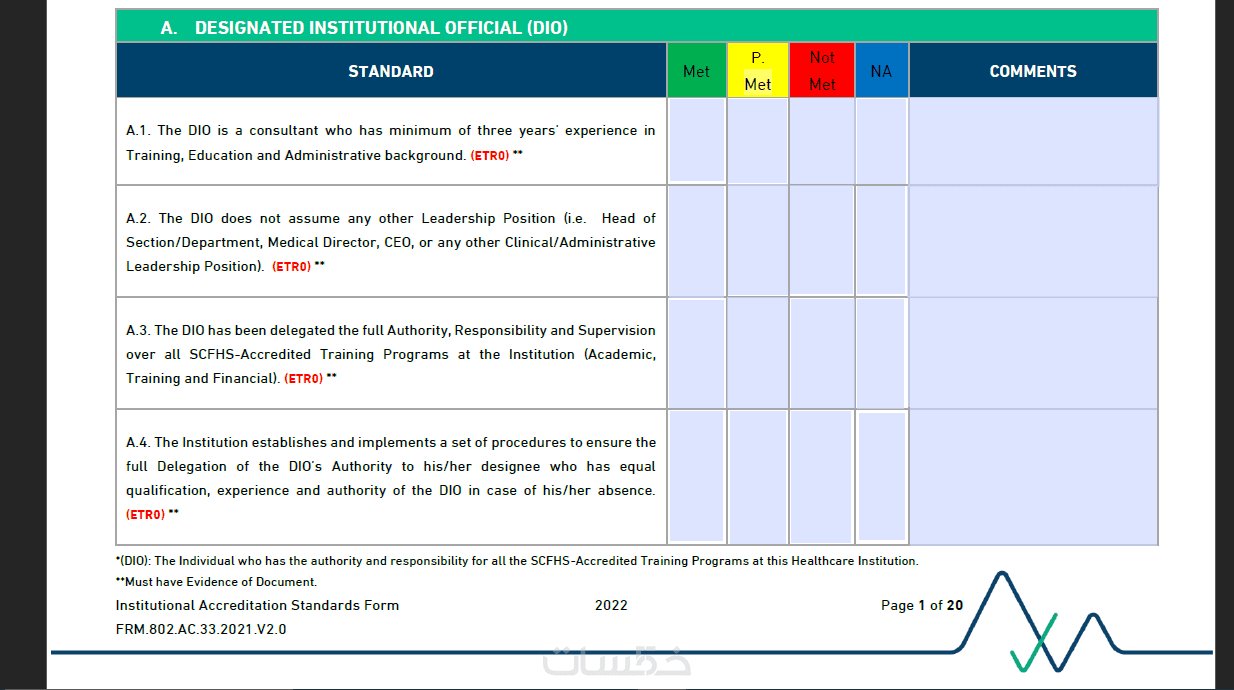Click the *(DIO) definition footnote
Viewport: 1234px width, 690px height.
click(517, 561)
